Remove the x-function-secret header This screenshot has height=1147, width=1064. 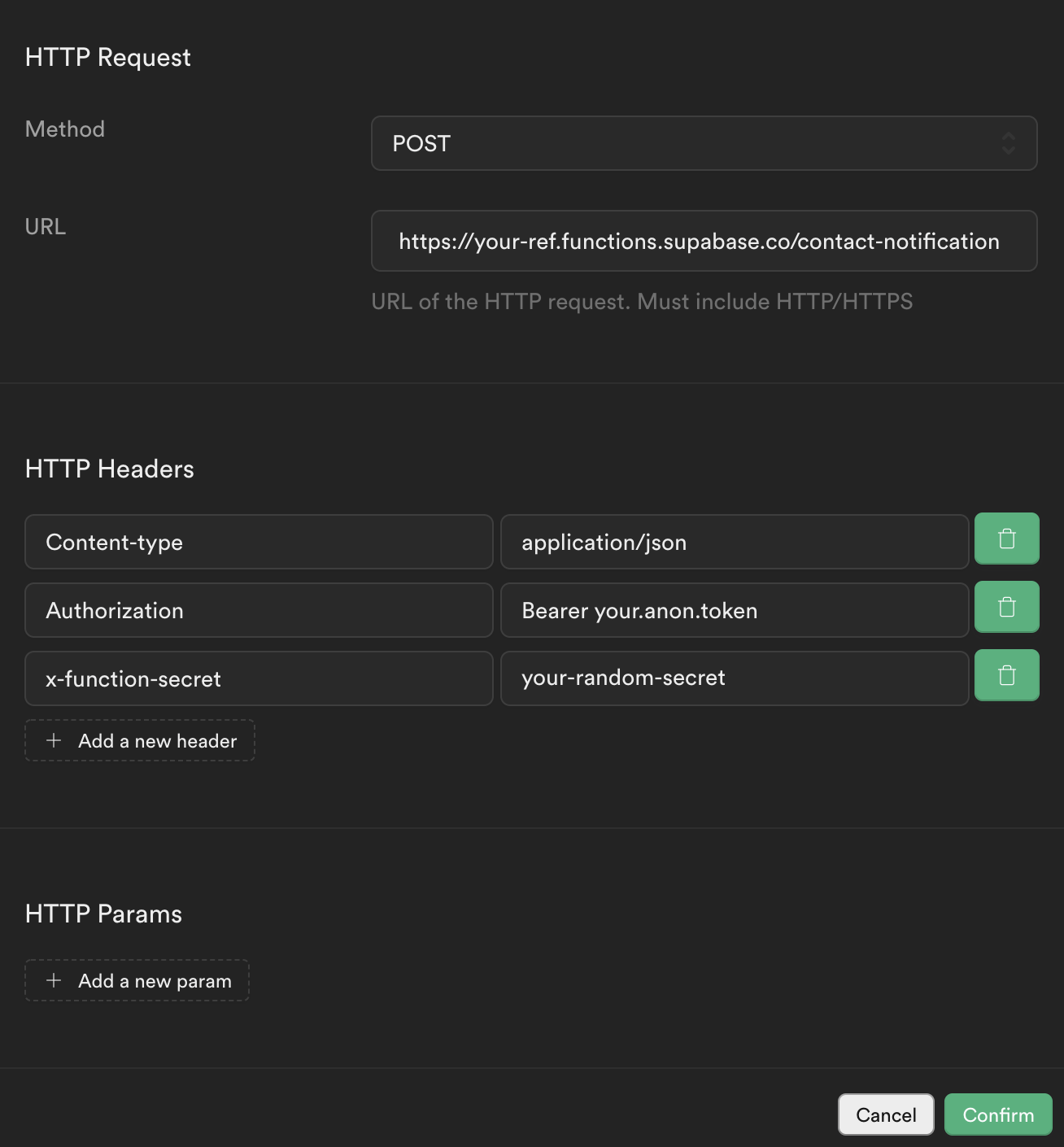click(1006, 675)
